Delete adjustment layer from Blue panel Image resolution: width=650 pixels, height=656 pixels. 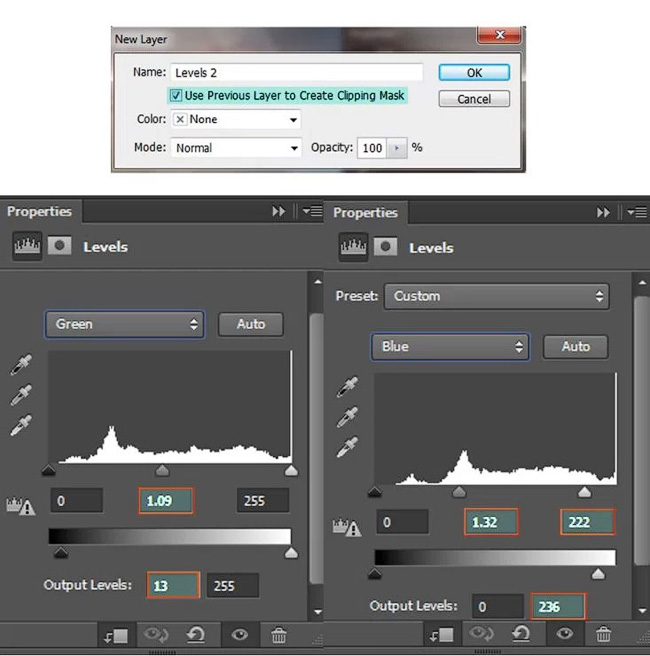[x=603, y=634]
